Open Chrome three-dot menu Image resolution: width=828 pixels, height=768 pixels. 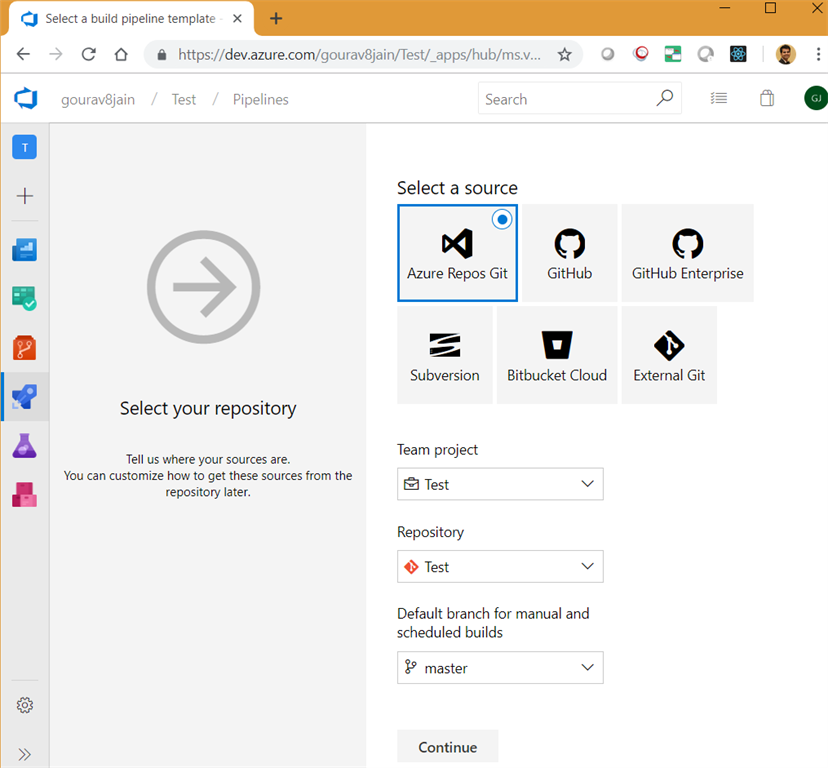coord(818,54)
